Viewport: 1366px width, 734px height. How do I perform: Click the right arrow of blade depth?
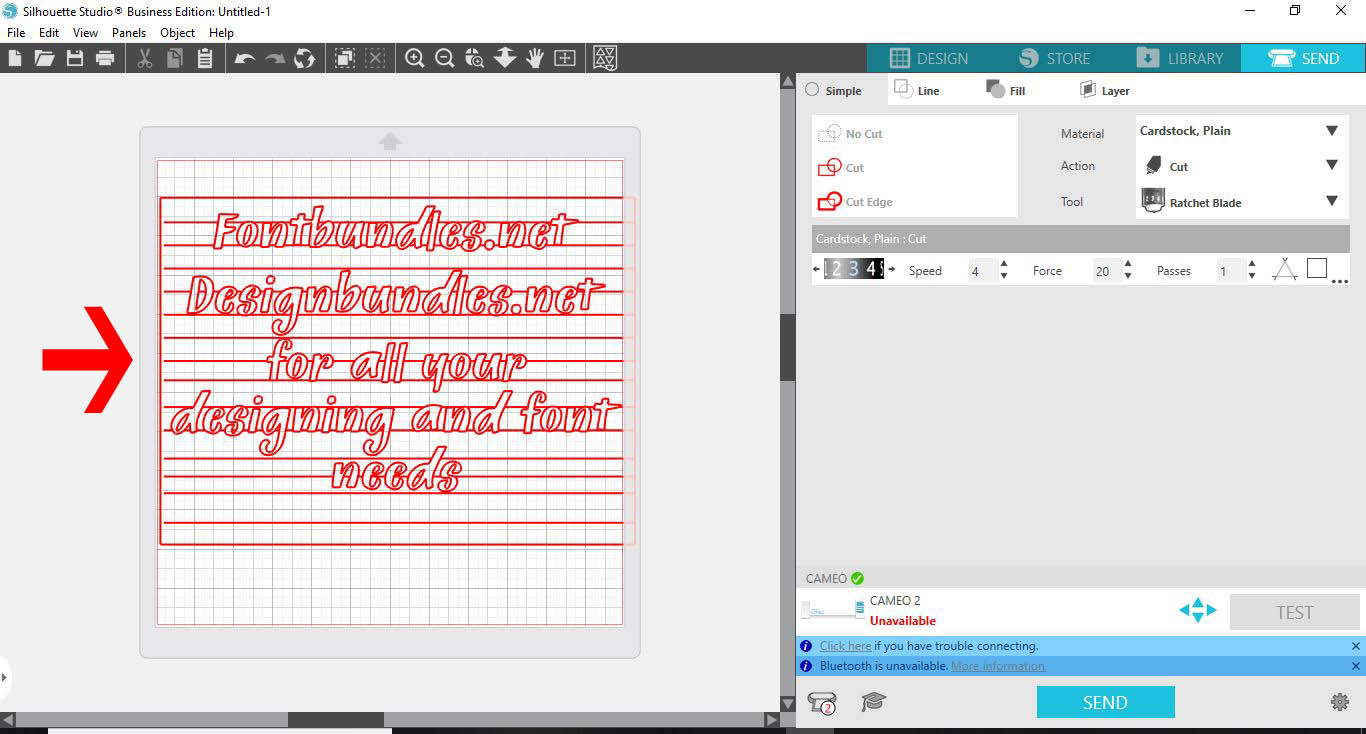tap(892, 269)
